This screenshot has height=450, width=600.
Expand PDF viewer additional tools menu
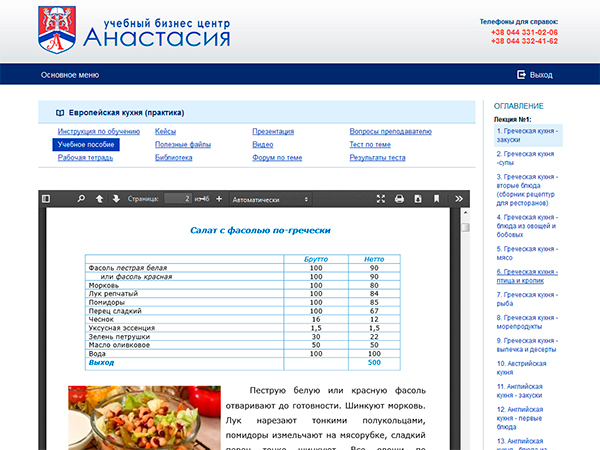[x=458, y=199]
